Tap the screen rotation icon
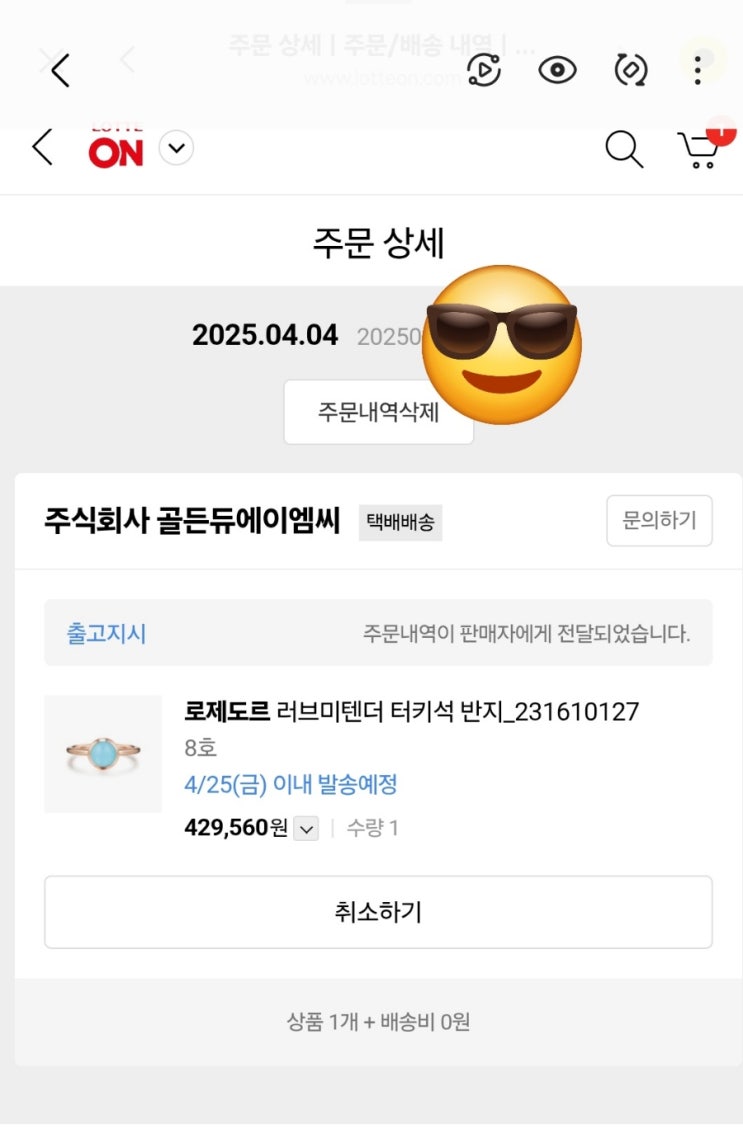The height and width of the screenshot is (1148, 743). click(x=630, y=70)
